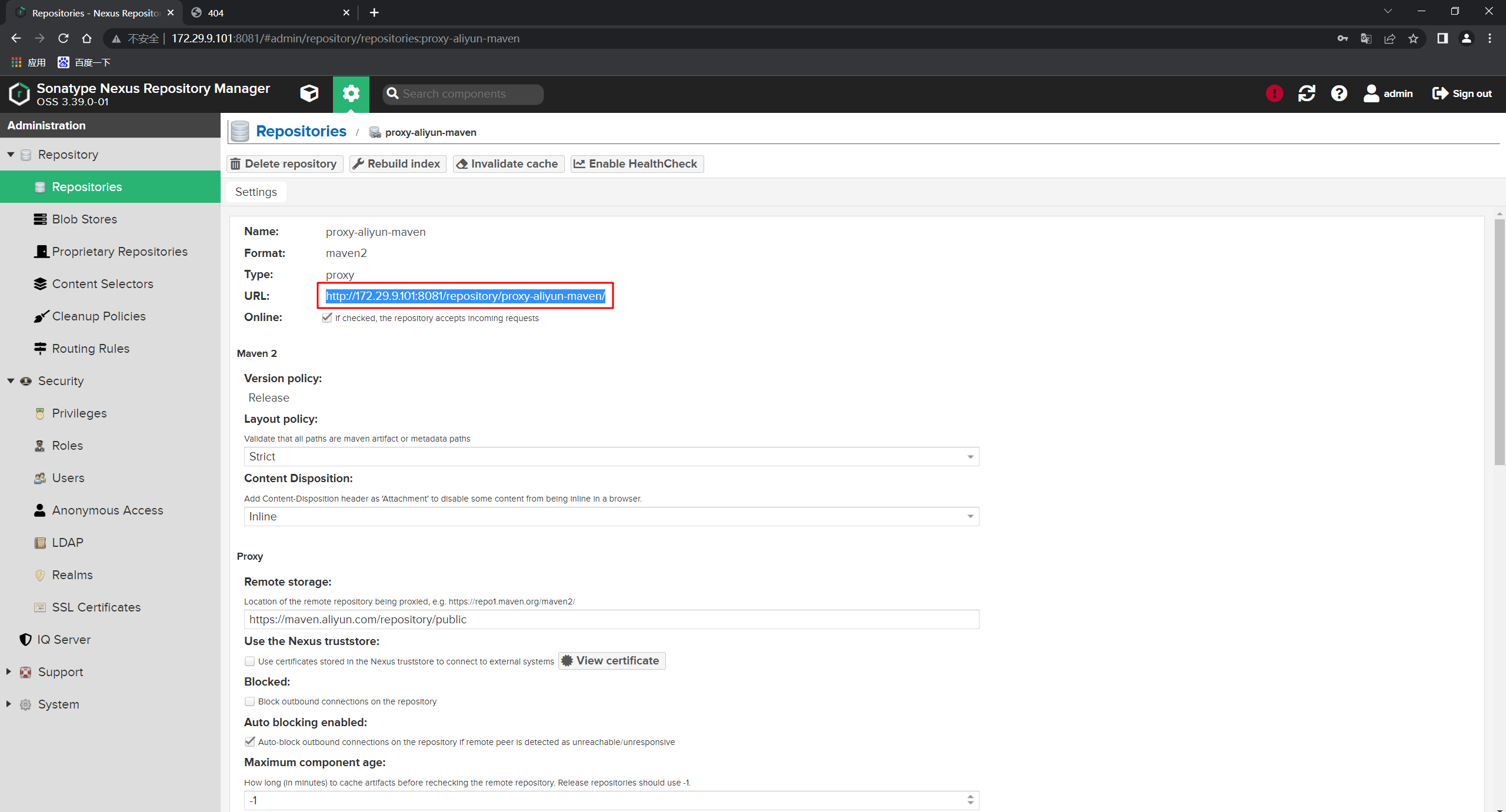The height and width of the screenshot is (812, 1506).
Task: Uncheck the Auto blocking enabled checkbox
Action: 250,741
